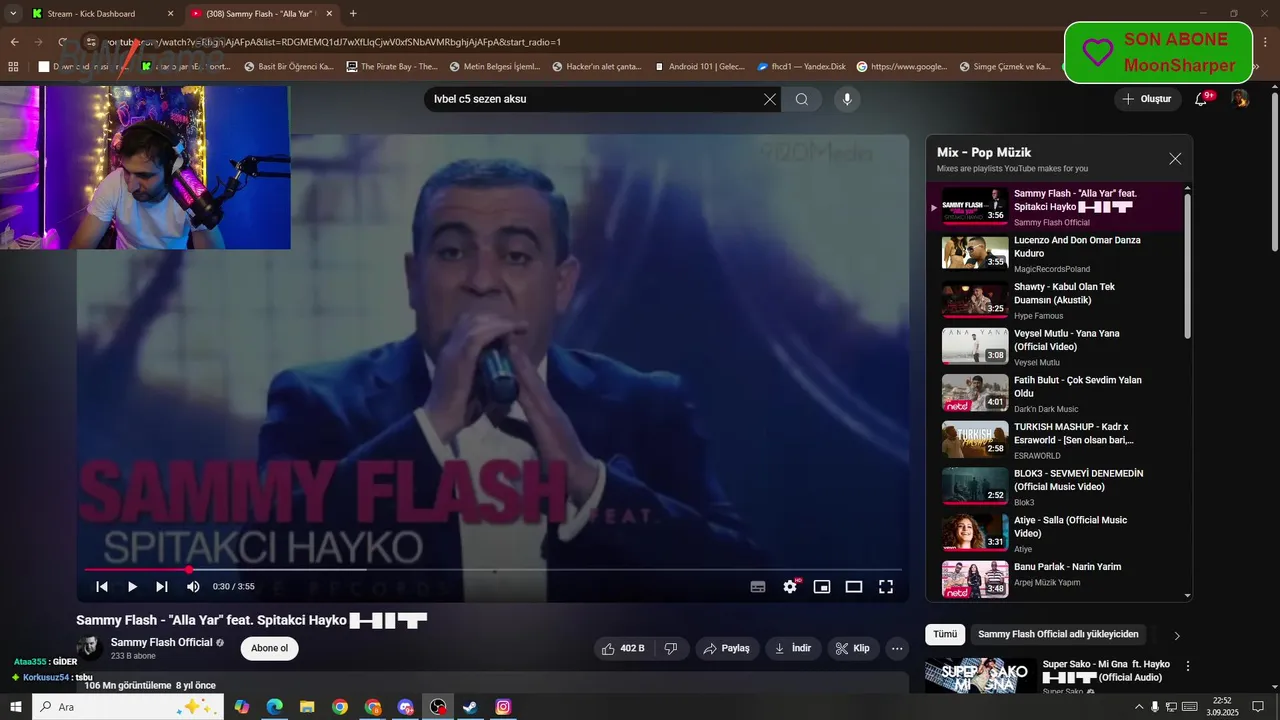Open OBS Studio from taskbar

(x=438, y=707)
